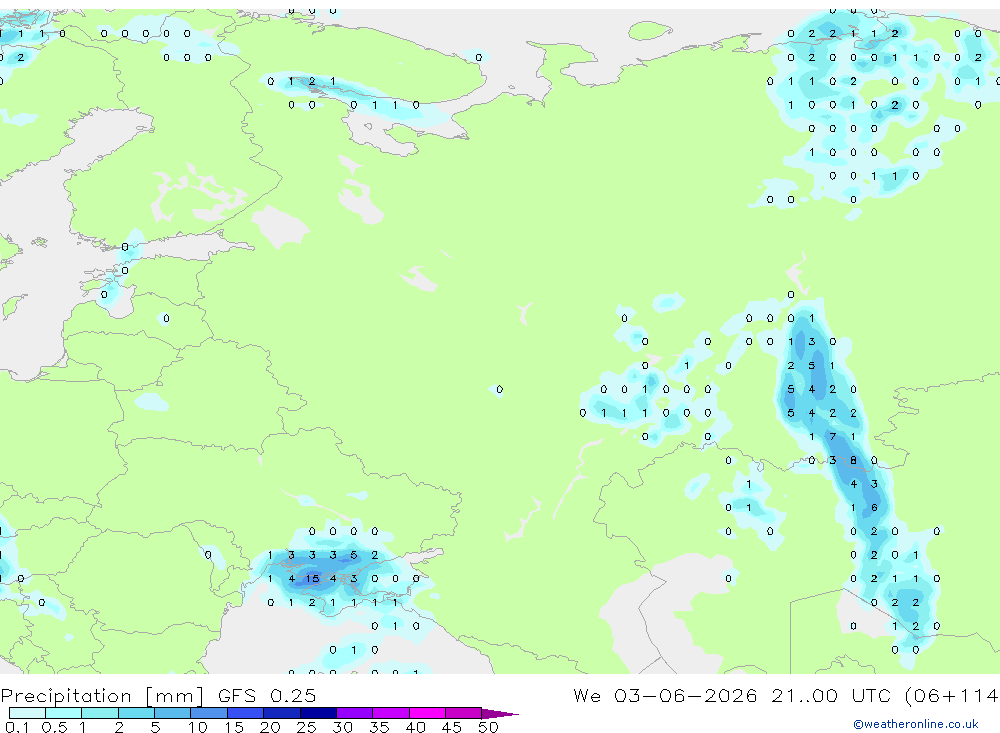Click the 0.1–0.5 mm legend color swatch
Image resolution: width=1000 pixels, height=733 pixels.
click(x=27, y=713)
